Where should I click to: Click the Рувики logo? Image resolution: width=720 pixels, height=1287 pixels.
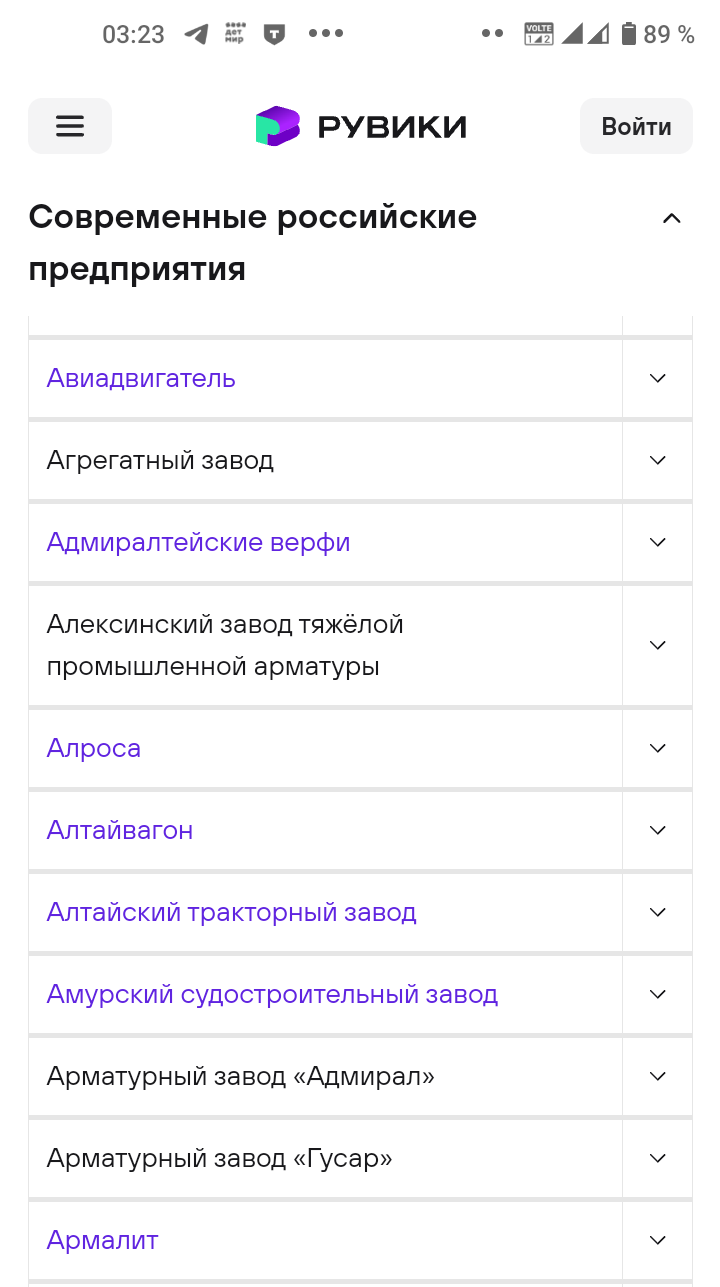(361, 127)
